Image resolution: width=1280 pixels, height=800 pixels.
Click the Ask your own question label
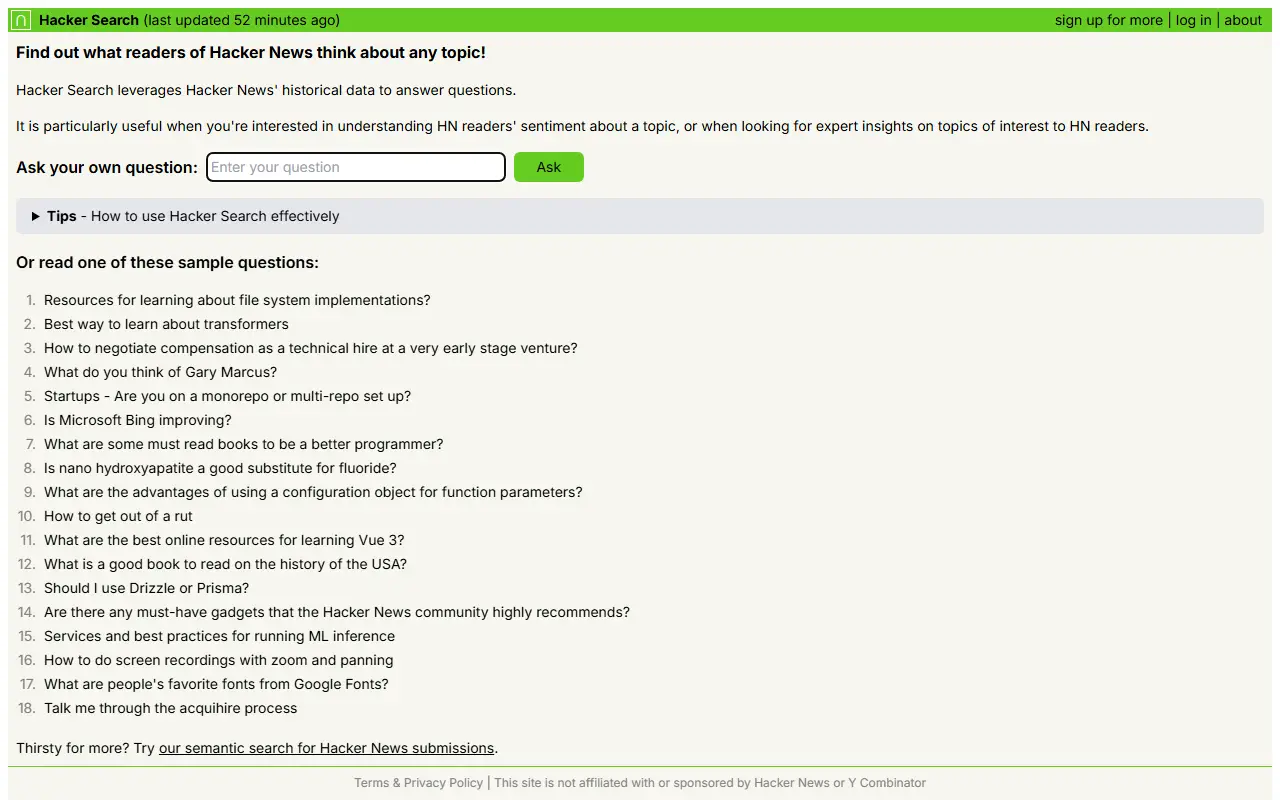tap(107, 167)
